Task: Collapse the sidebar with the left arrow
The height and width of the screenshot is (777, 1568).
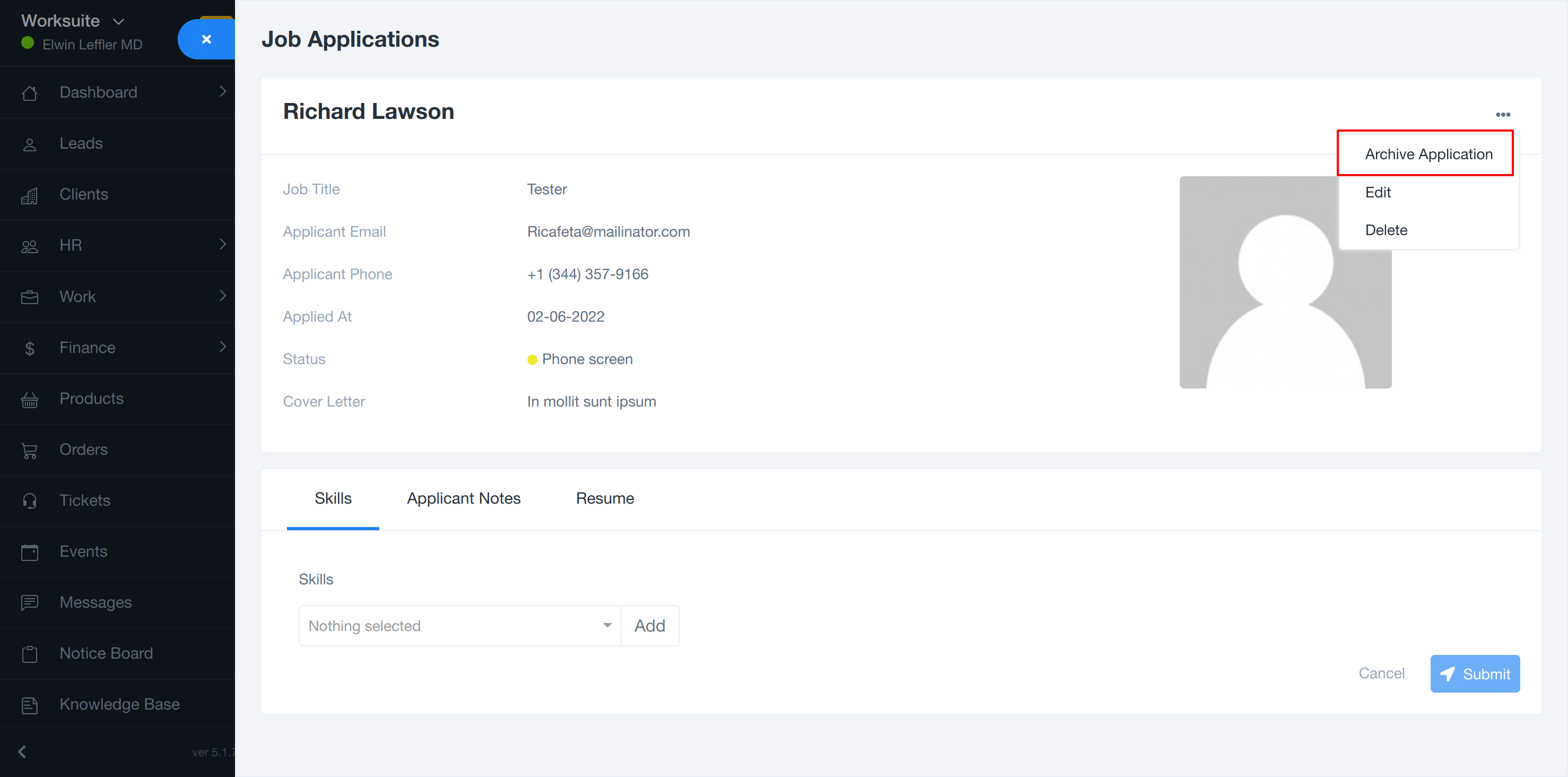Action: pyautogui.click(x=22, y=752)
